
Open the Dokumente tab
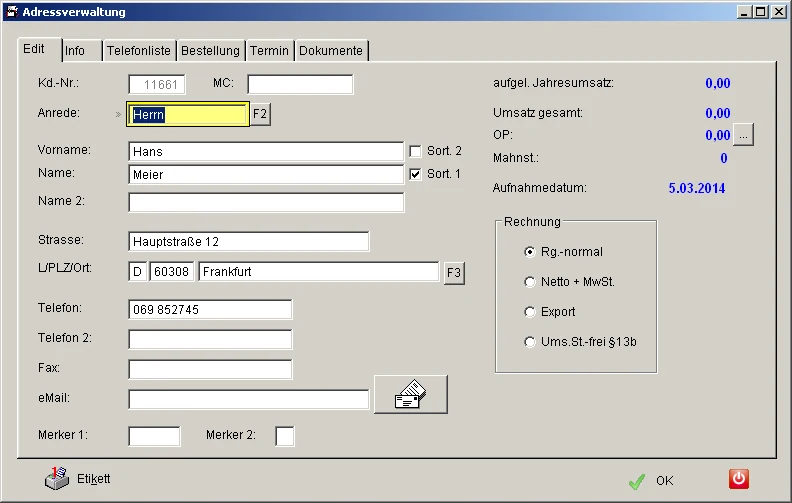(331, 51)
